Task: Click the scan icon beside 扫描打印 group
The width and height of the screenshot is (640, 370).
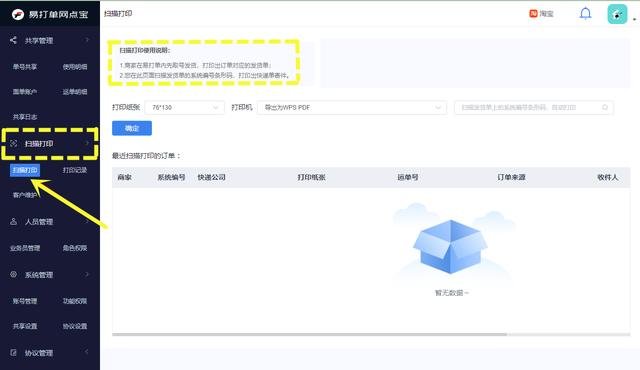Action: coord(13,143)
